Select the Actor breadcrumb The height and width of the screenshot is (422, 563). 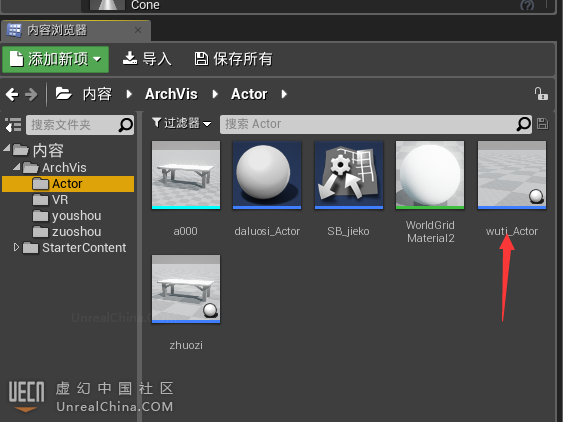coord(249,94)
